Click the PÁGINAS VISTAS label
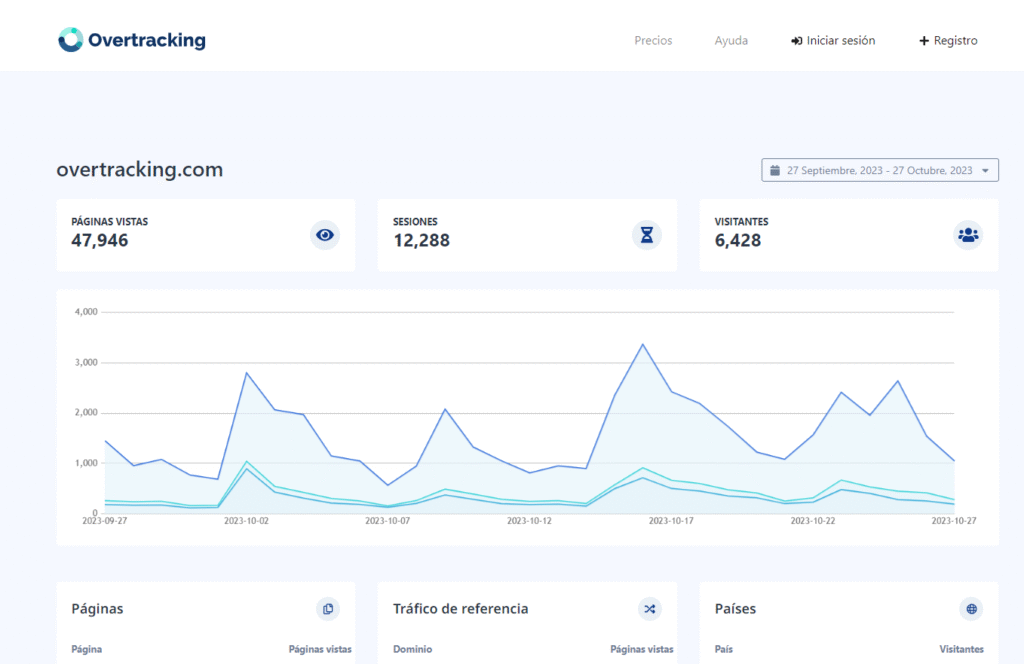 pos(110,222)
